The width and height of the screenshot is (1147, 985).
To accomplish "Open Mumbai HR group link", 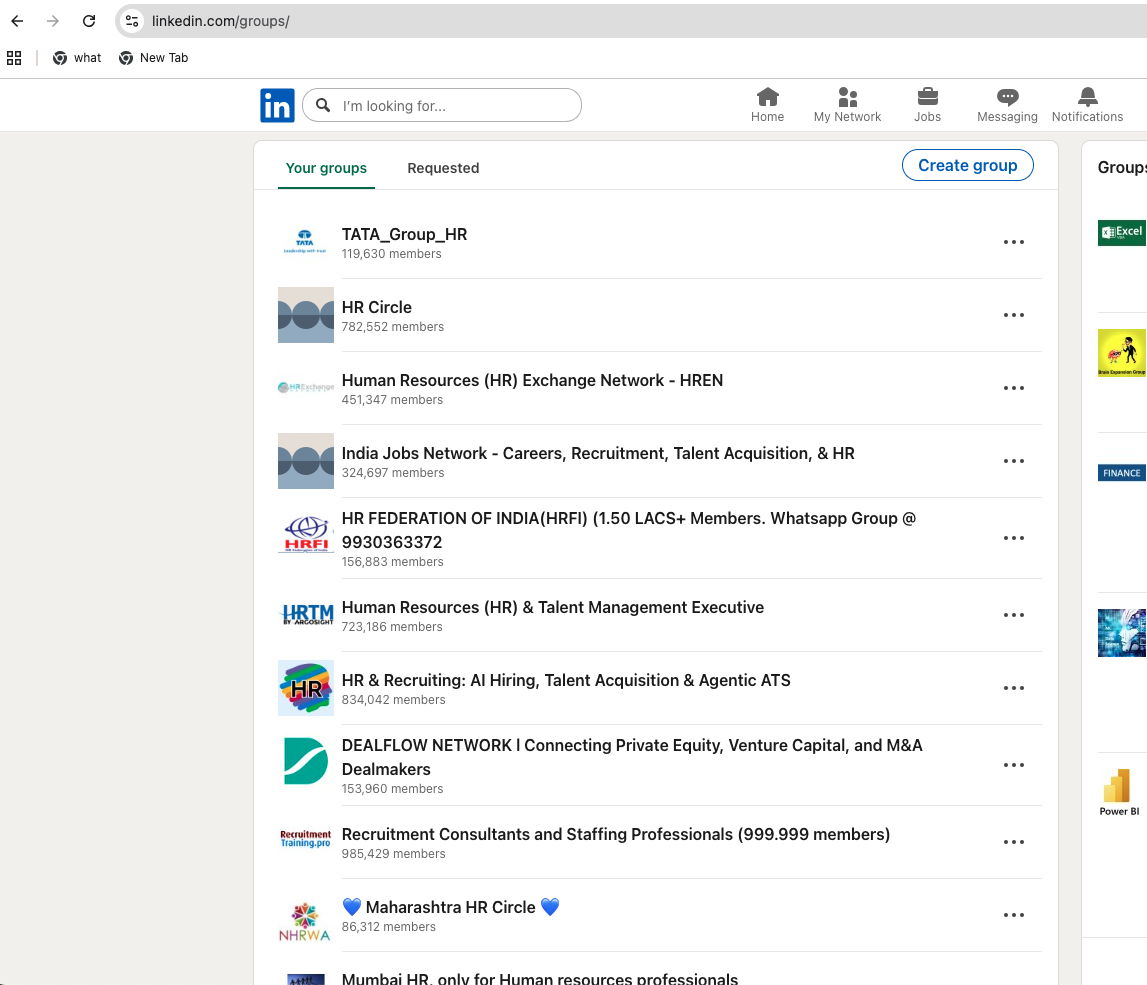I will click(x=540, y=978).
